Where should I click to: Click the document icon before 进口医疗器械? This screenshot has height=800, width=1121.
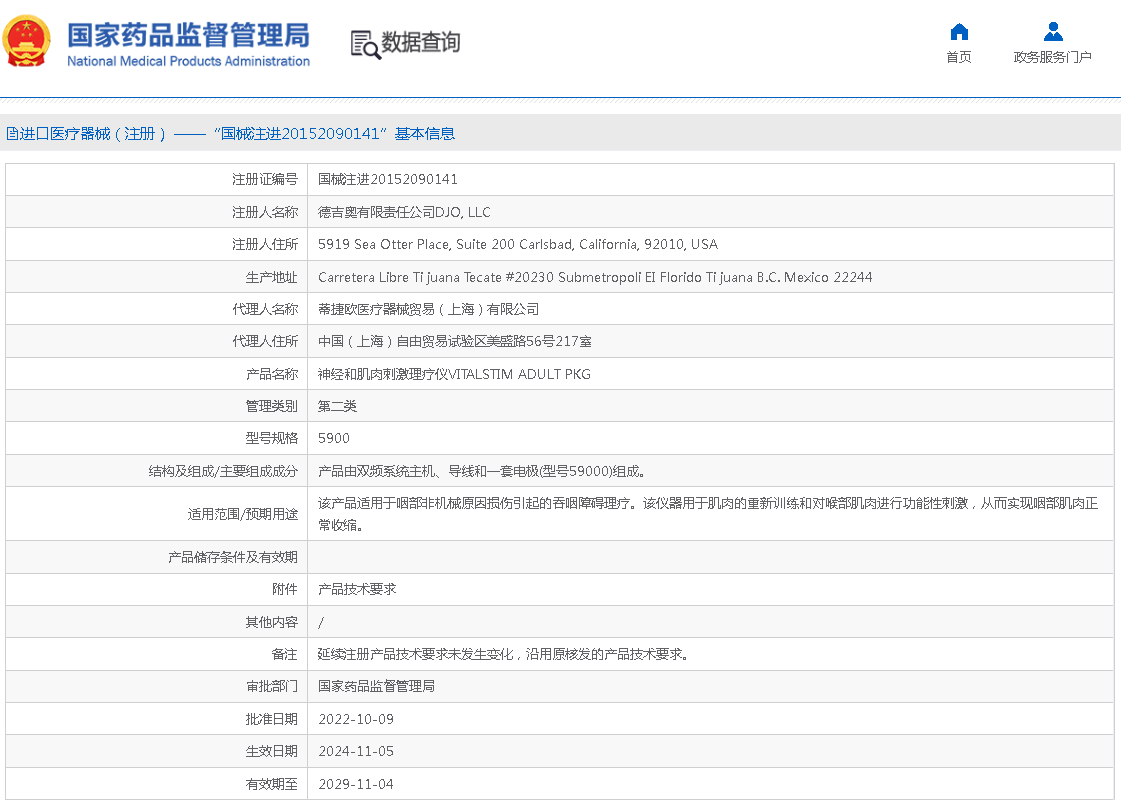[x=12, y=134]
